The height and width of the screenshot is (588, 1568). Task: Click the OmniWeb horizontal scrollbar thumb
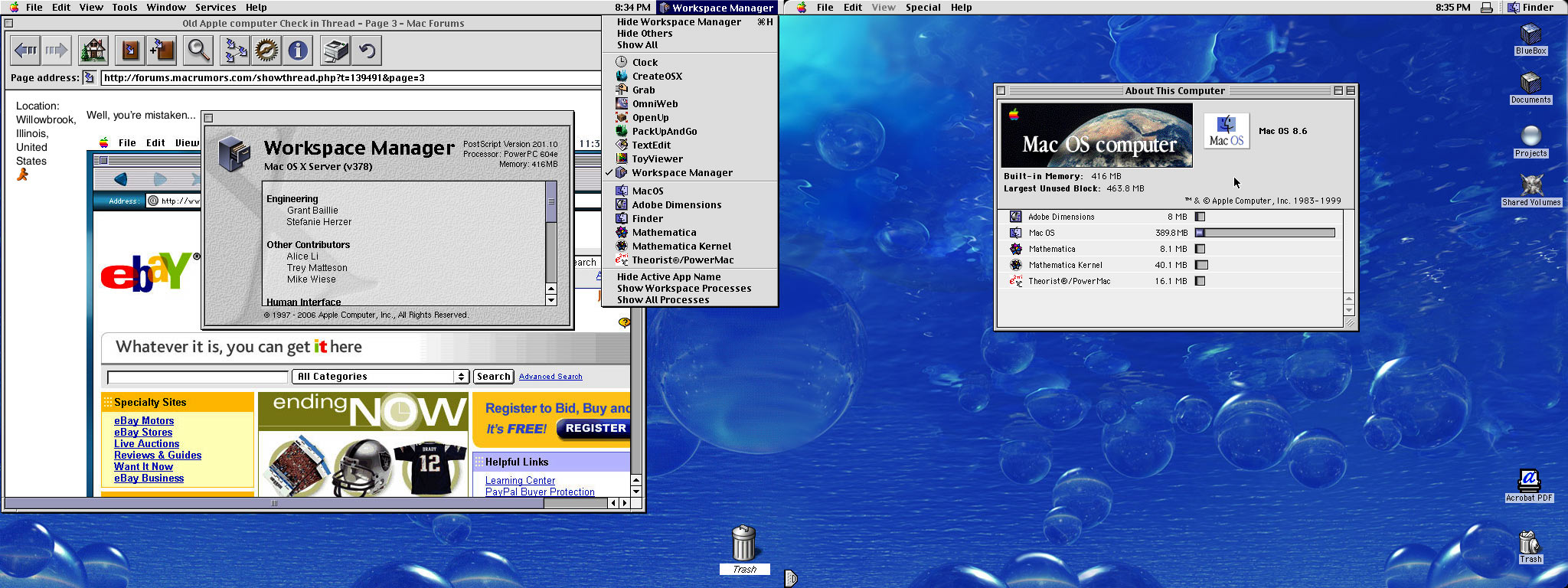(x=274, y=503)
